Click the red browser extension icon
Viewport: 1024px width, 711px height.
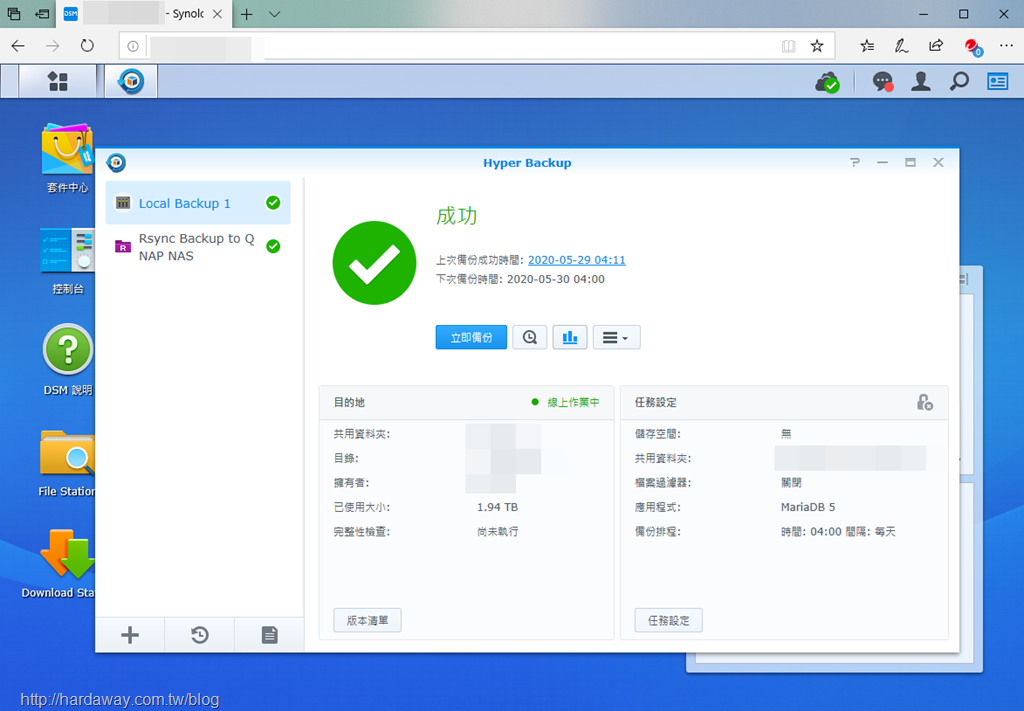click(973, 46)
